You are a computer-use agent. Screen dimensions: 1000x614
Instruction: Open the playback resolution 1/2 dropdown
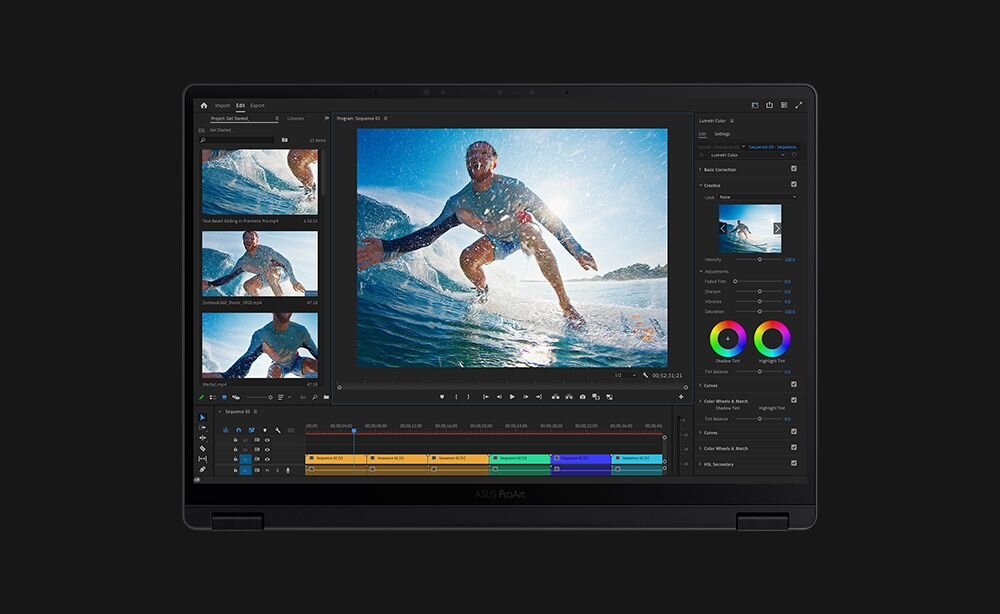pyautogui.click(x=624, y=375)
